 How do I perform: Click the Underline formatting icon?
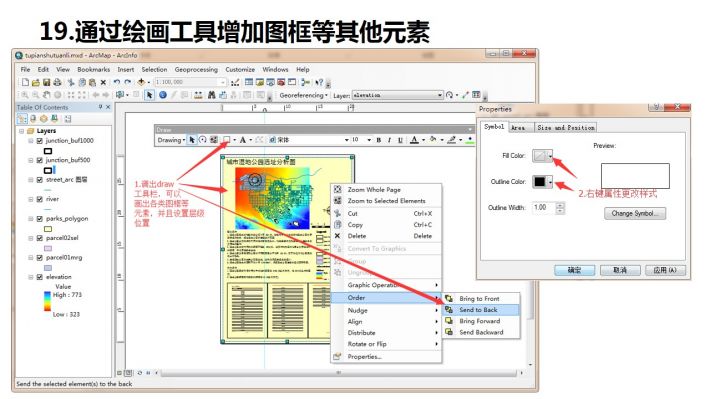(x=400, y=140)
